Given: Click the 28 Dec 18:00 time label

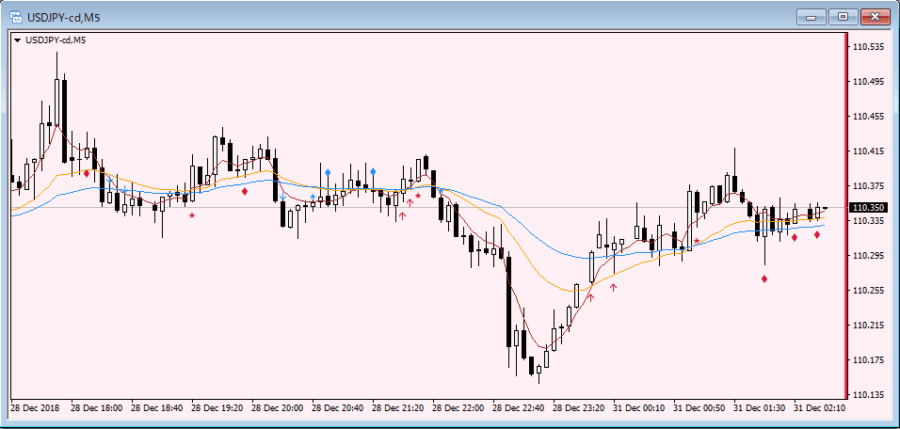Looking at the screenshot, I should [x=96, y=408].
